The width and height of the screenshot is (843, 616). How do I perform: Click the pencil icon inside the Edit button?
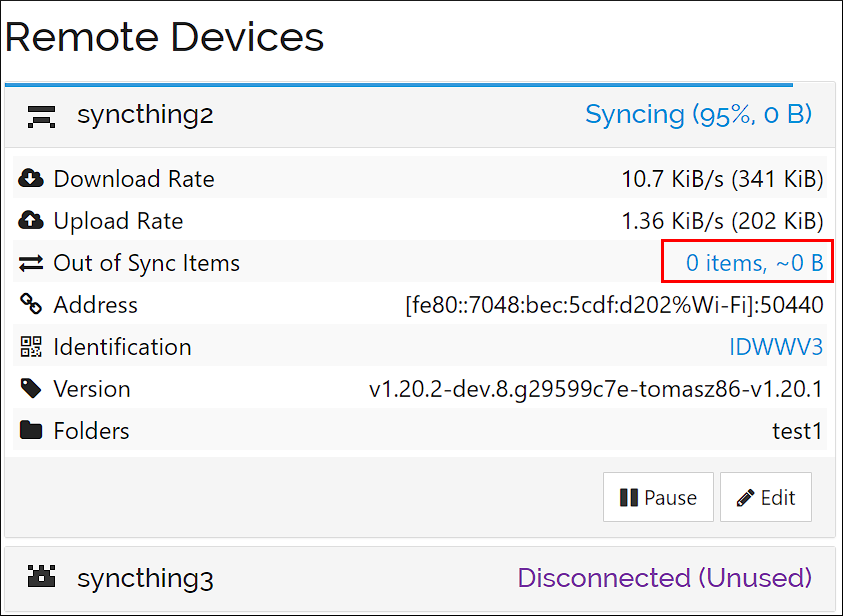[747, 497]
